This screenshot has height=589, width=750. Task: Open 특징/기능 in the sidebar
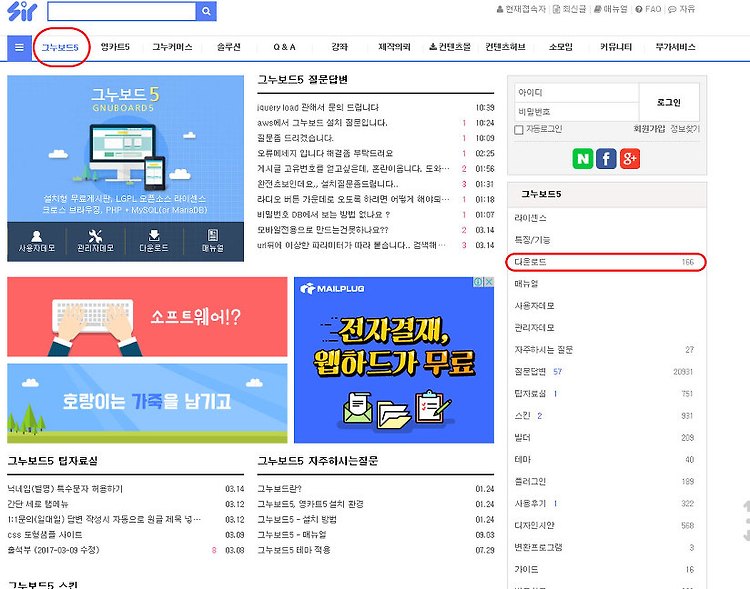(606, 240)
